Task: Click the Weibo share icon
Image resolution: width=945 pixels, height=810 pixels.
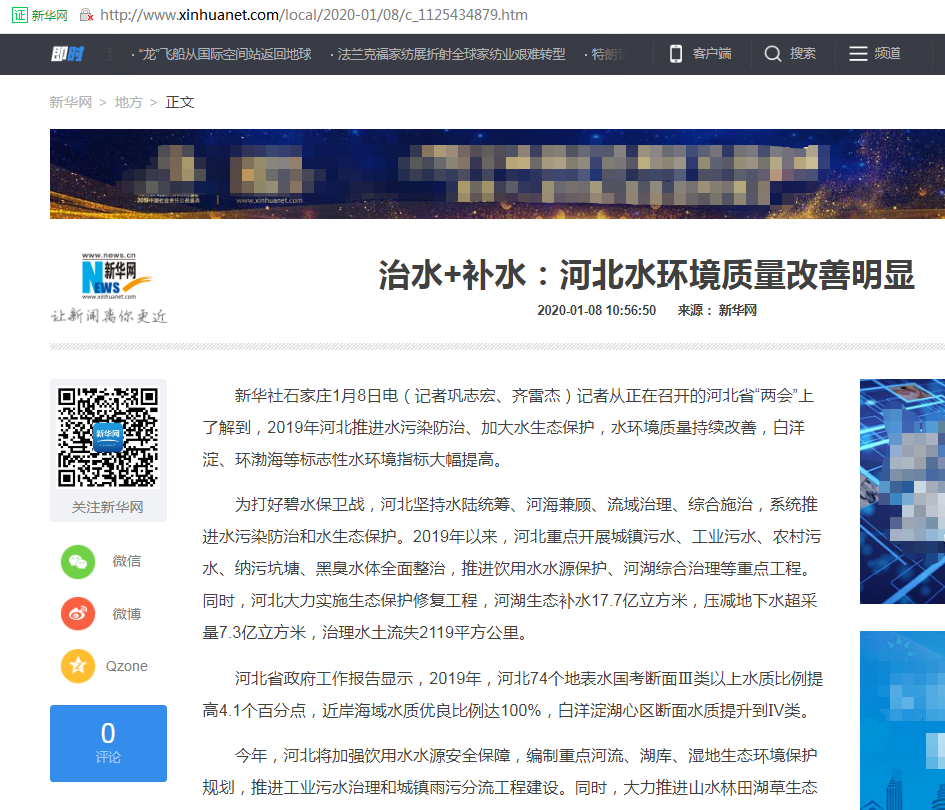Action: [x=78, y=613]
